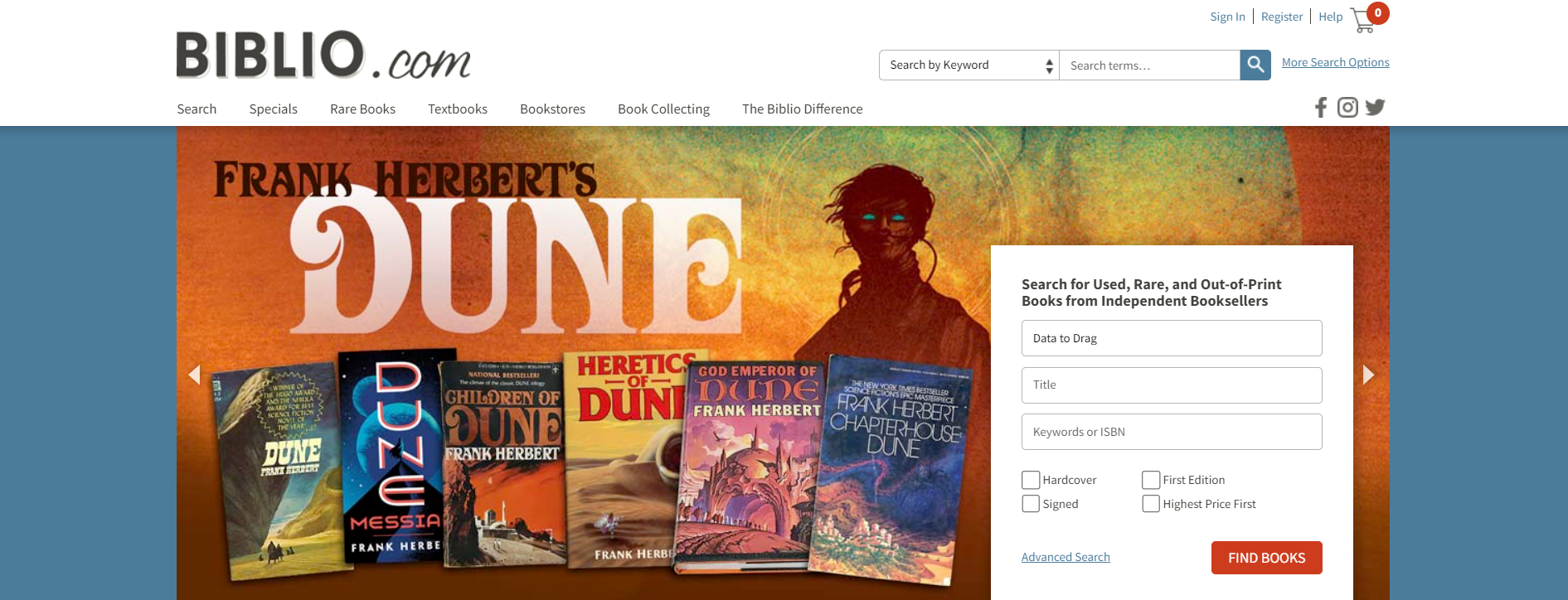Toggle Highest Price First checkbox

point(1151,504)
